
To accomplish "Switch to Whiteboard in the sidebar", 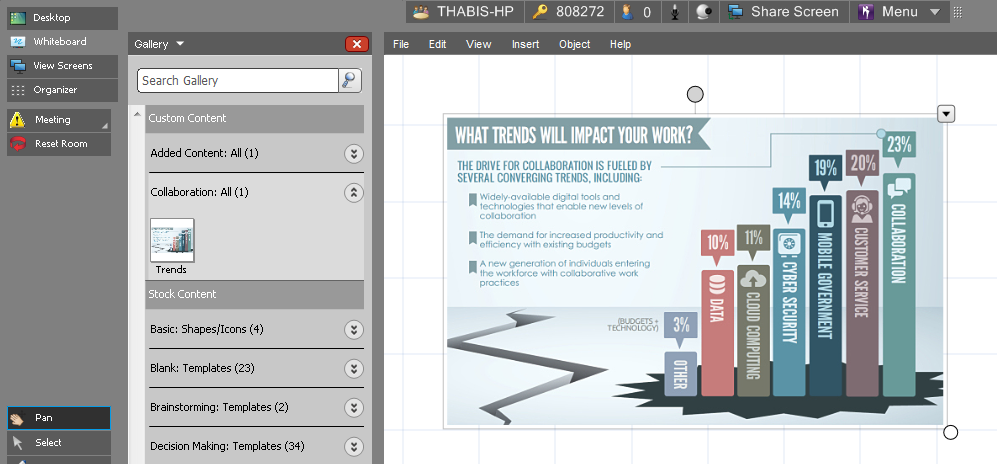I will pyautogui.click(x=59, y=42).
